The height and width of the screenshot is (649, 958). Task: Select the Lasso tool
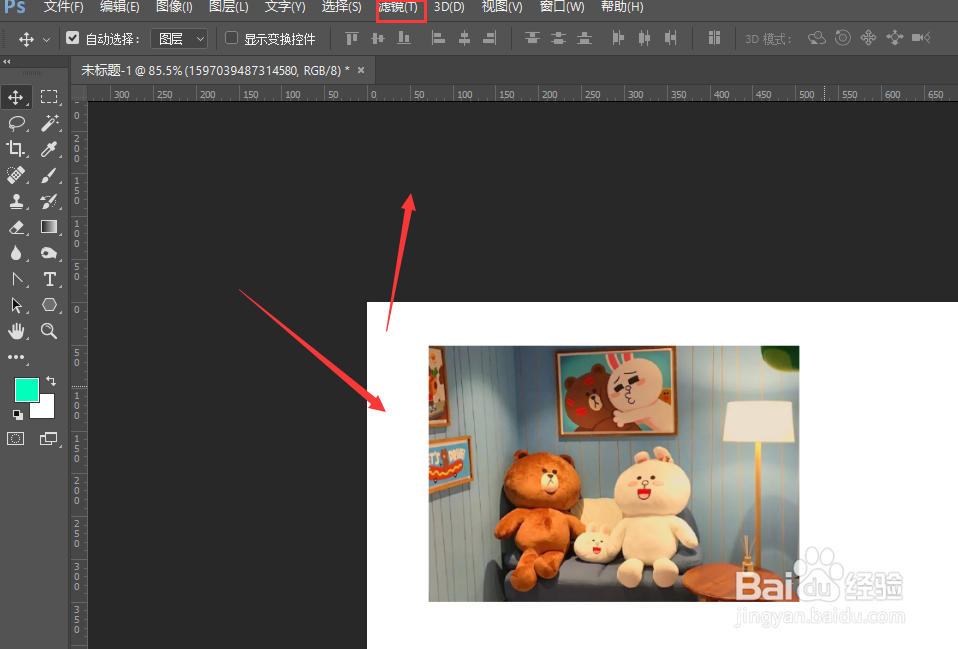pyautogui.click(x=16, y=123)
